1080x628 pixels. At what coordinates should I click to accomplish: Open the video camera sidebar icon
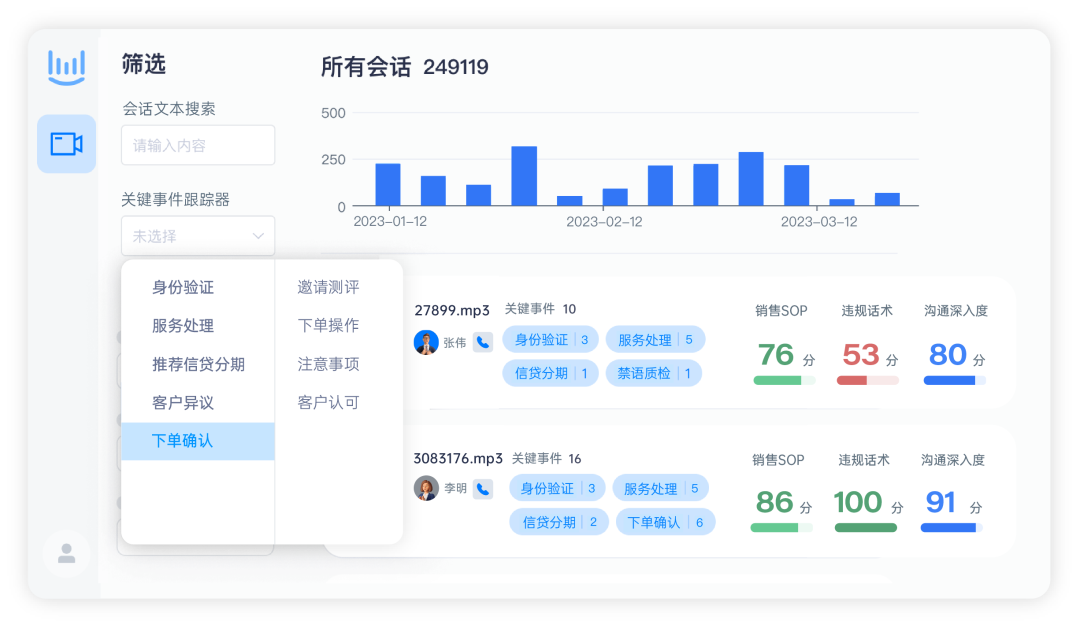pos(66,144)
